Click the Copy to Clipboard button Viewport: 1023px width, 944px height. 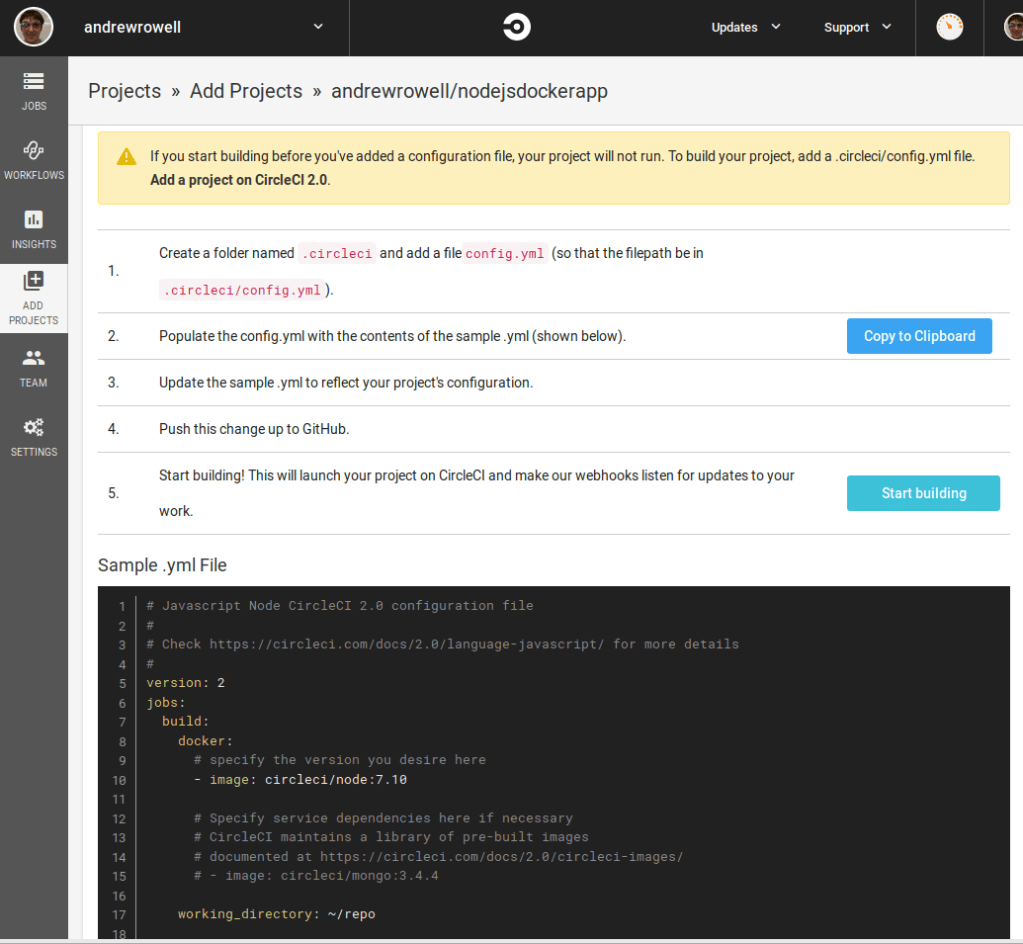click(919, 336)
